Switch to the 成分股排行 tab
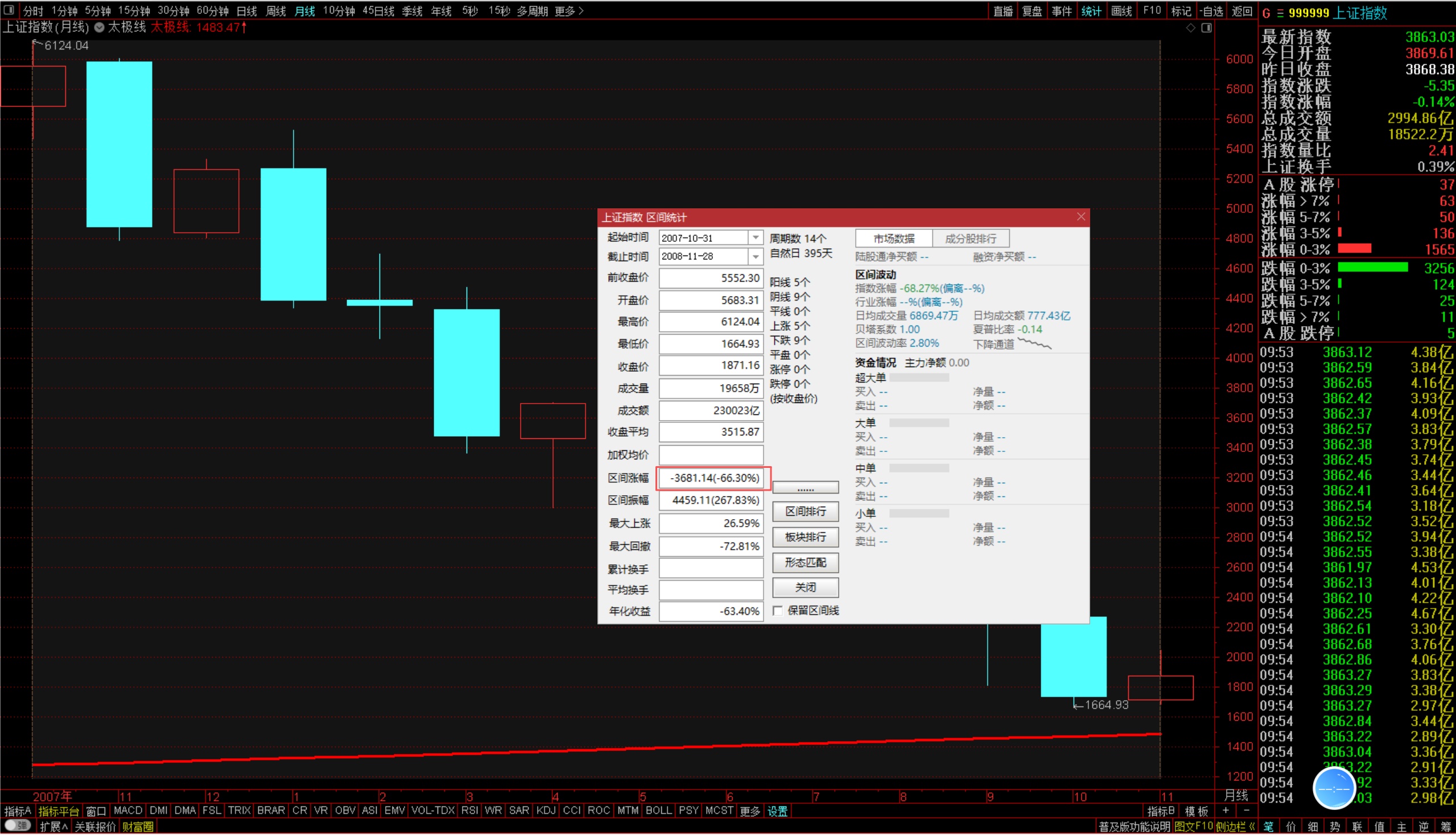 click(x=970, y=238)
